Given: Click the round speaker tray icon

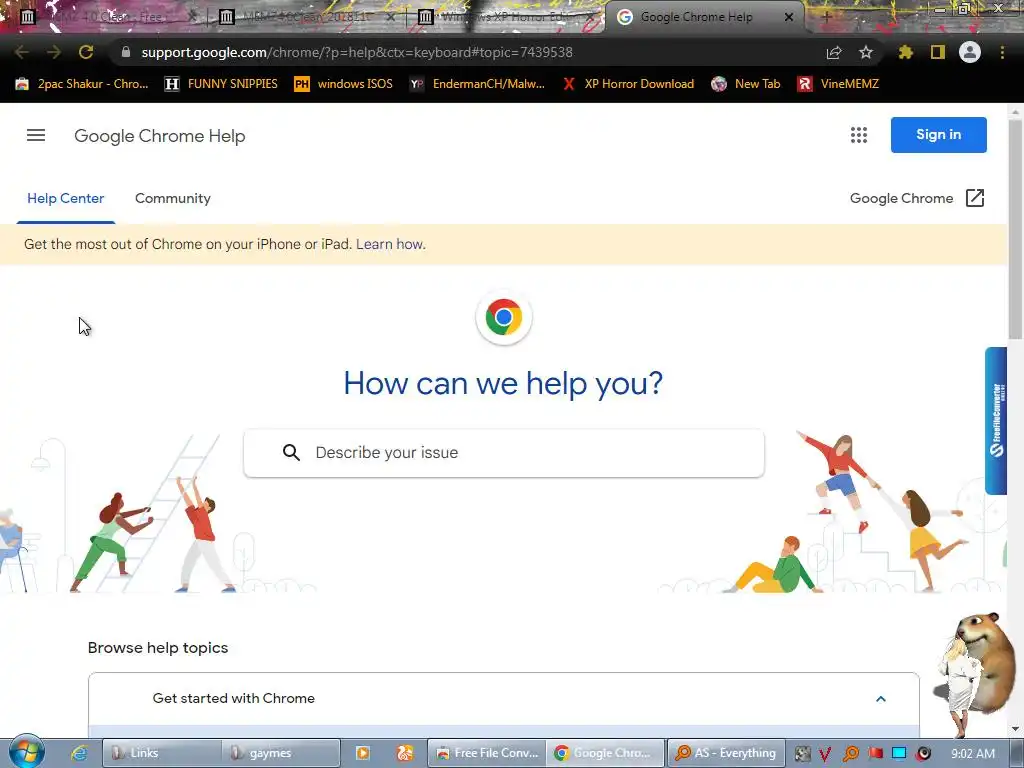Looking at the screenshot, I should click(x=923, y=753).
